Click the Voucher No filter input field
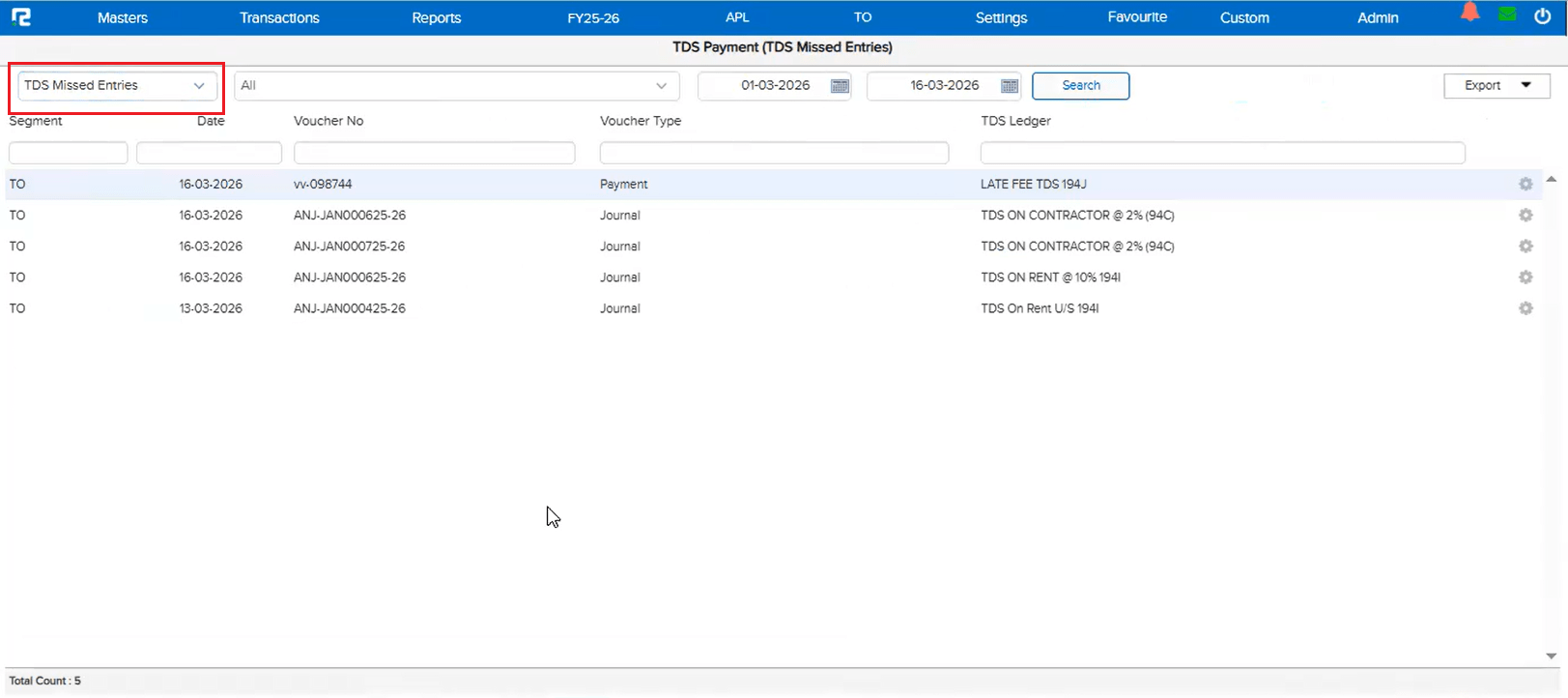 (434, 153)
